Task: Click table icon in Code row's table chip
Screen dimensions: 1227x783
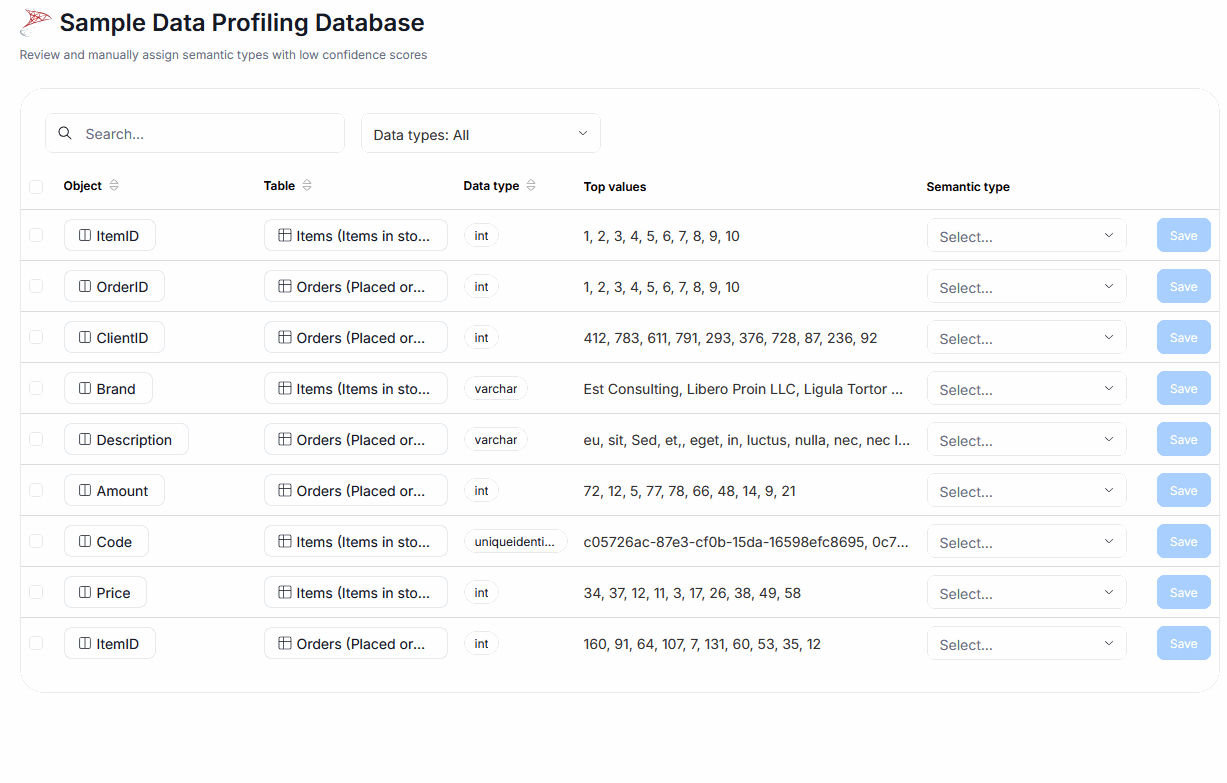Action: pyautogui.click(x=285, y=542)
